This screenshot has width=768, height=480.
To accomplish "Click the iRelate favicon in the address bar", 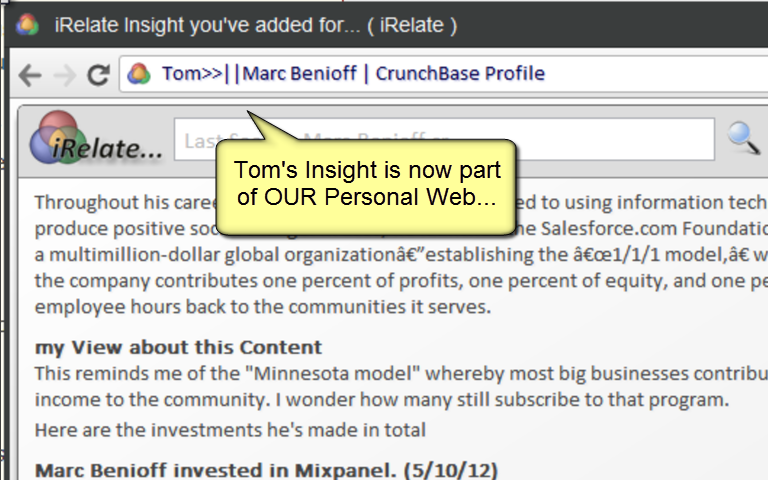I will pos(139,74).
